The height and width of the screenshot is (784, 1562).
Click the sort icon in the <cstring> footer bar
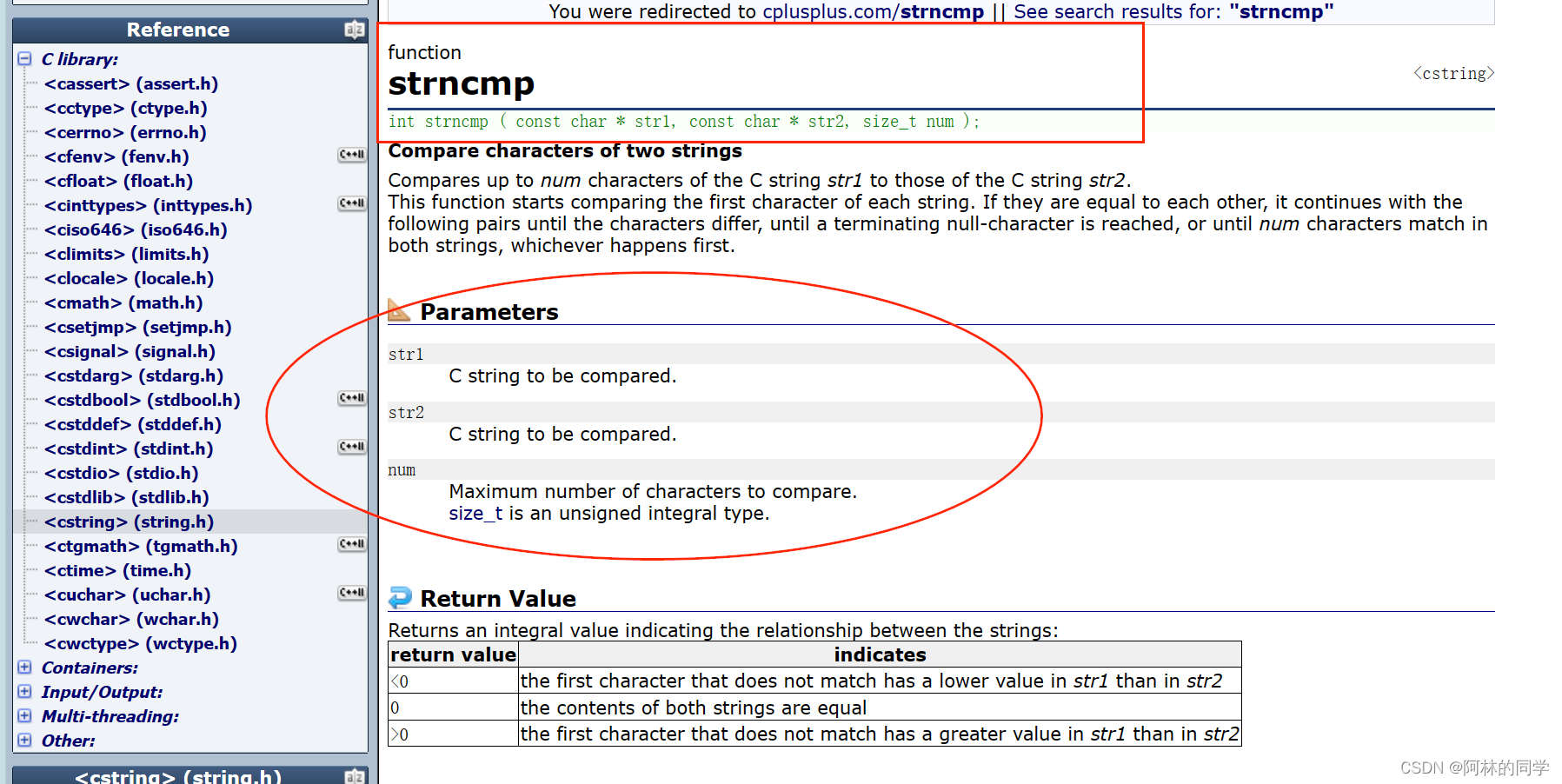356,776
